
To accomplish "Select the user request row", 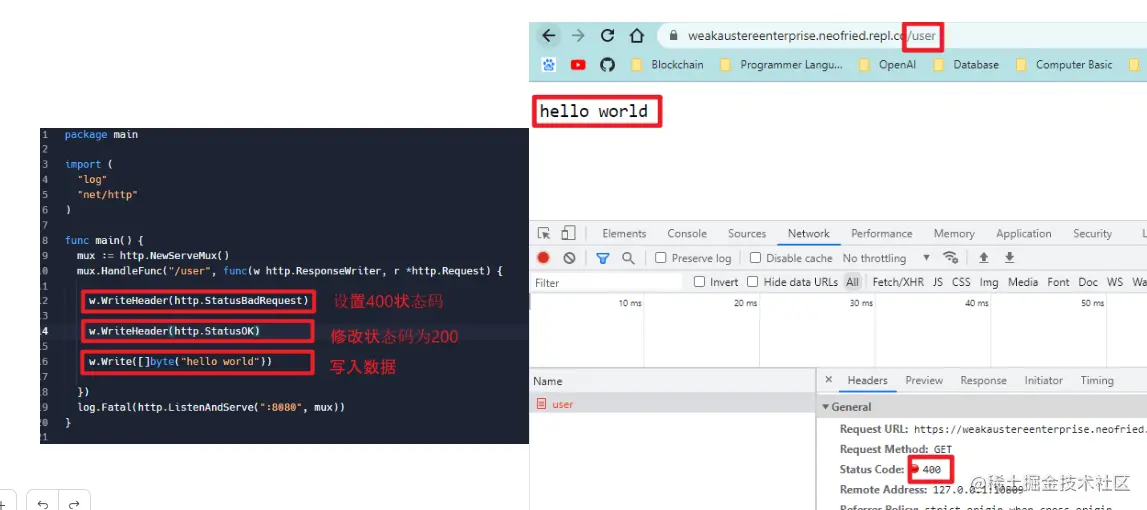I will coord(673,404).
